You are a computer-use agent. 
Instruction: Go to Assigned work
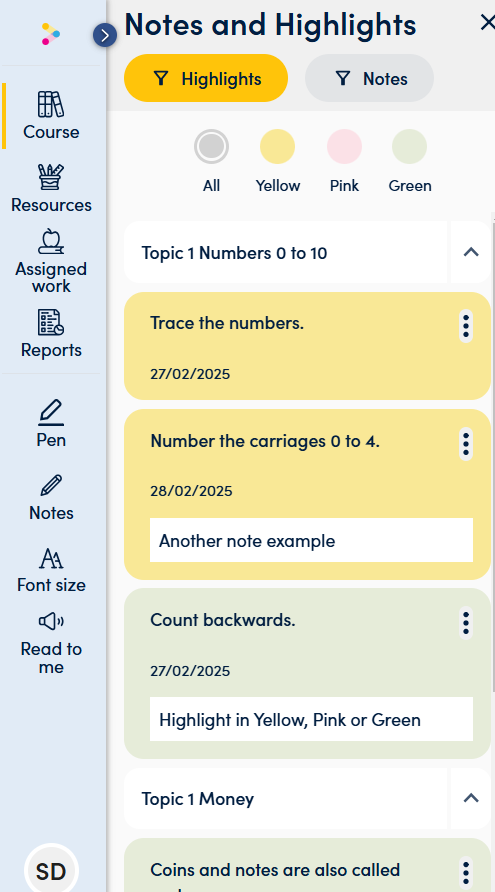click(x=51, y=261)
